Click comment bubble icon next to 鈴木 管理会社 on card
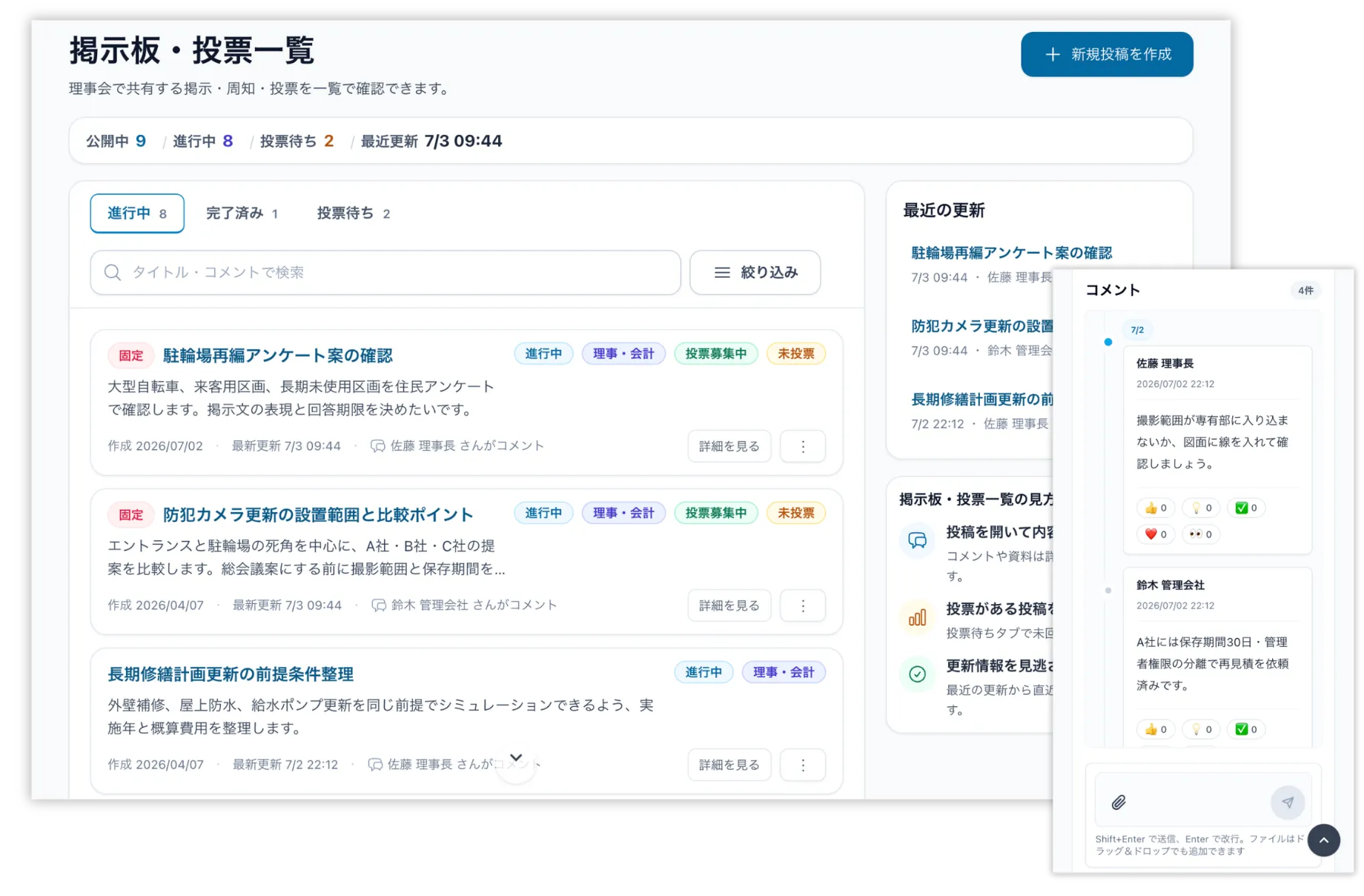Screen dimensions: 1364x896 [x=378, y=605]
